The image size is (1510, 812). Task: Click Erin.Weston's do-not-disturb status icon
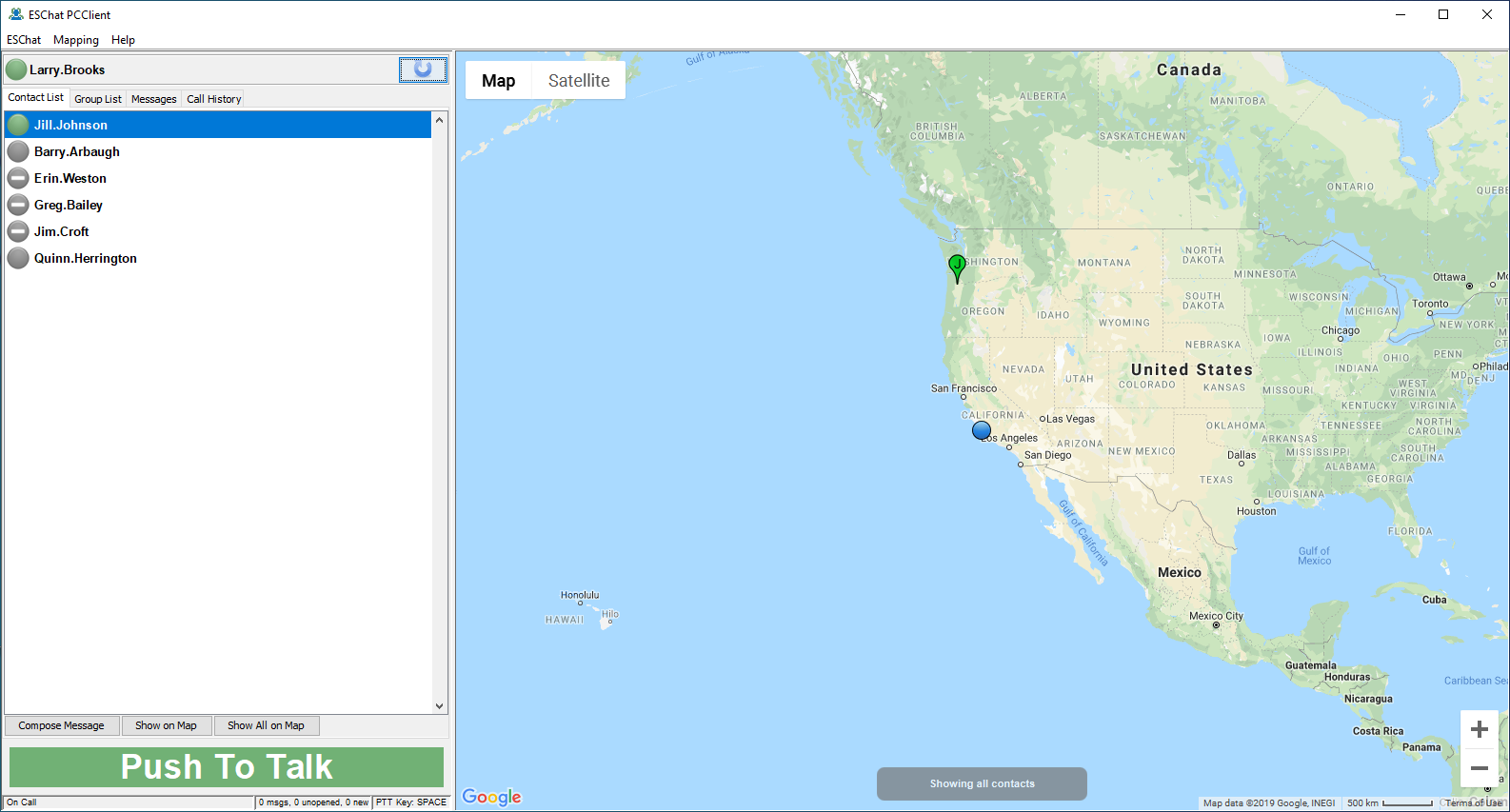tap(18, 178)
